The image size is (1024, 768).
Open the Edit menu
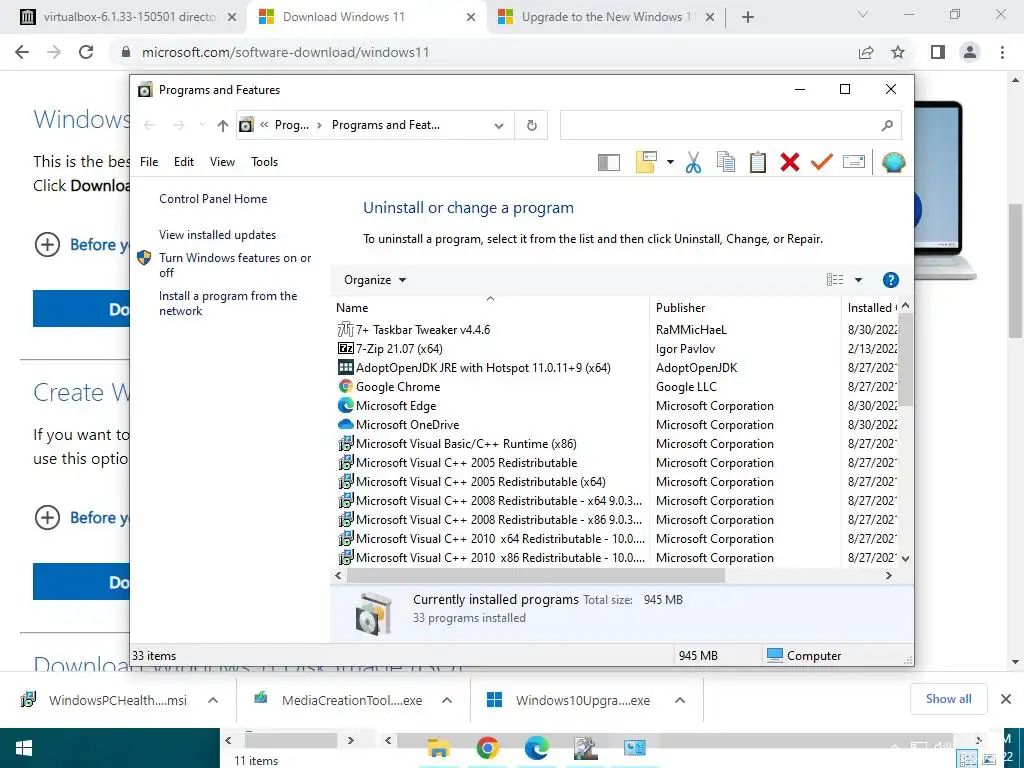click(x=184, y=162)
